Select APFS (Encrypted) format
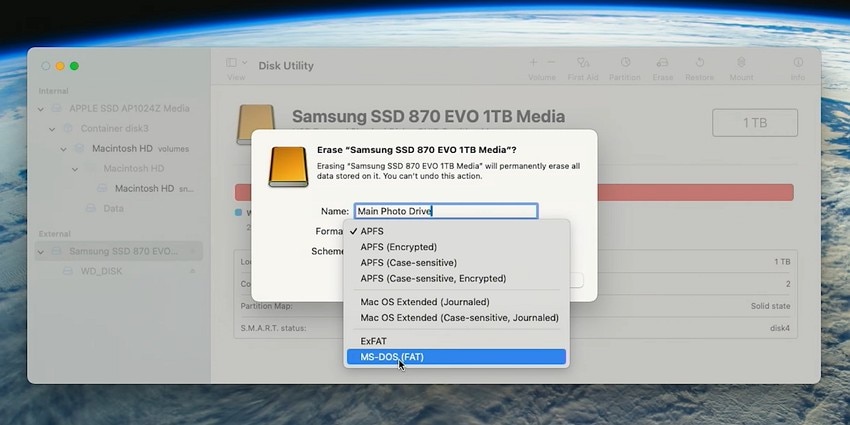This screenshot has height=425, width=850. [x=456, y=247]
